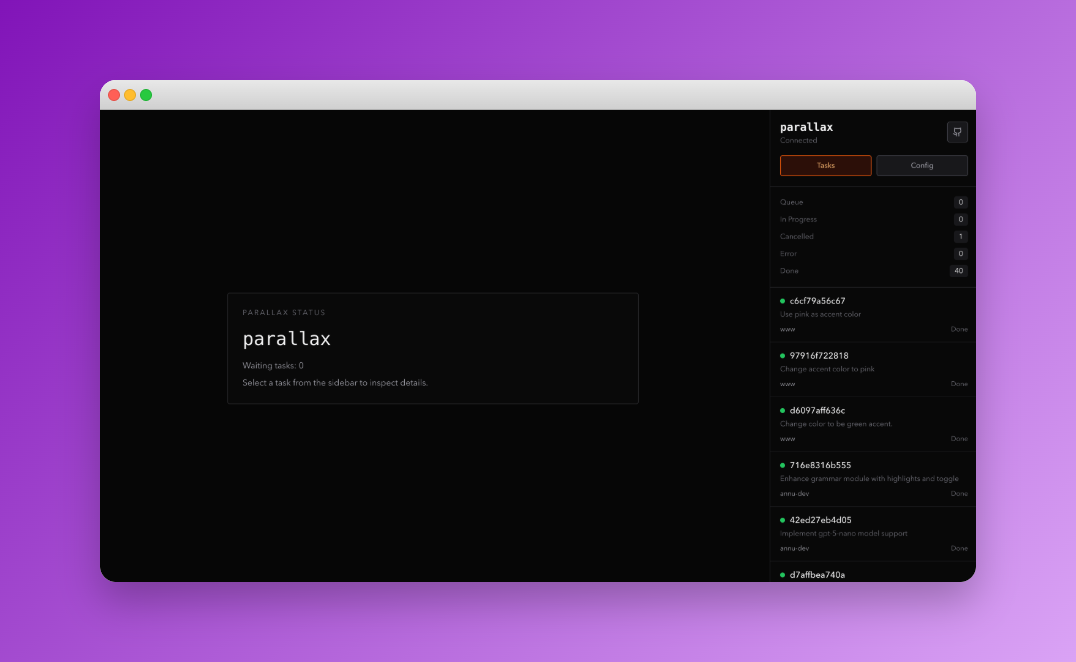Click the parallax title in the sidebar
1076x662 pixels.
click(x=806, y=127)
